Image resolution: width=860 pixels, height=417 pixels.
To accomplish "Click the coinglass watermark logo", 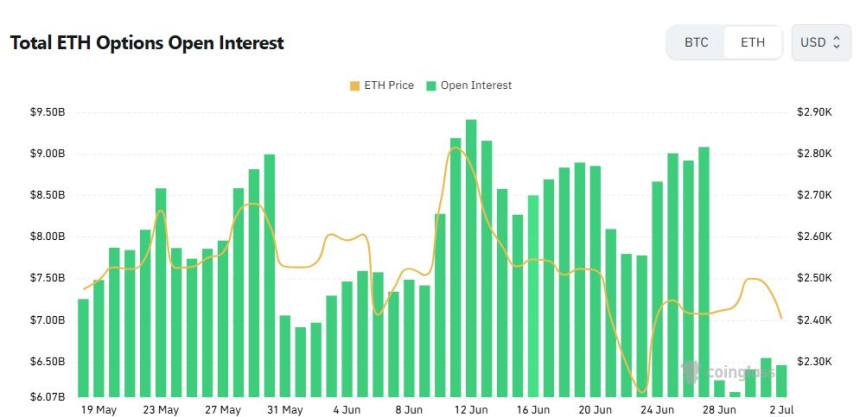I will point(727,372).
